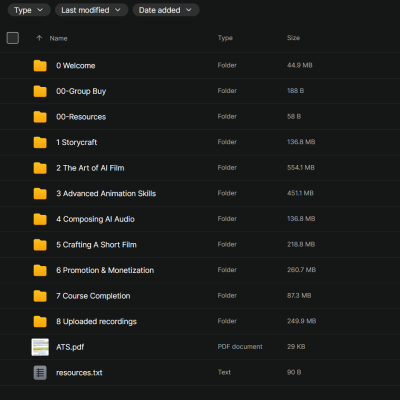The image size is (400, 400).
Task: Open the Type filter dropdown
Action: [x=29, y=10]
